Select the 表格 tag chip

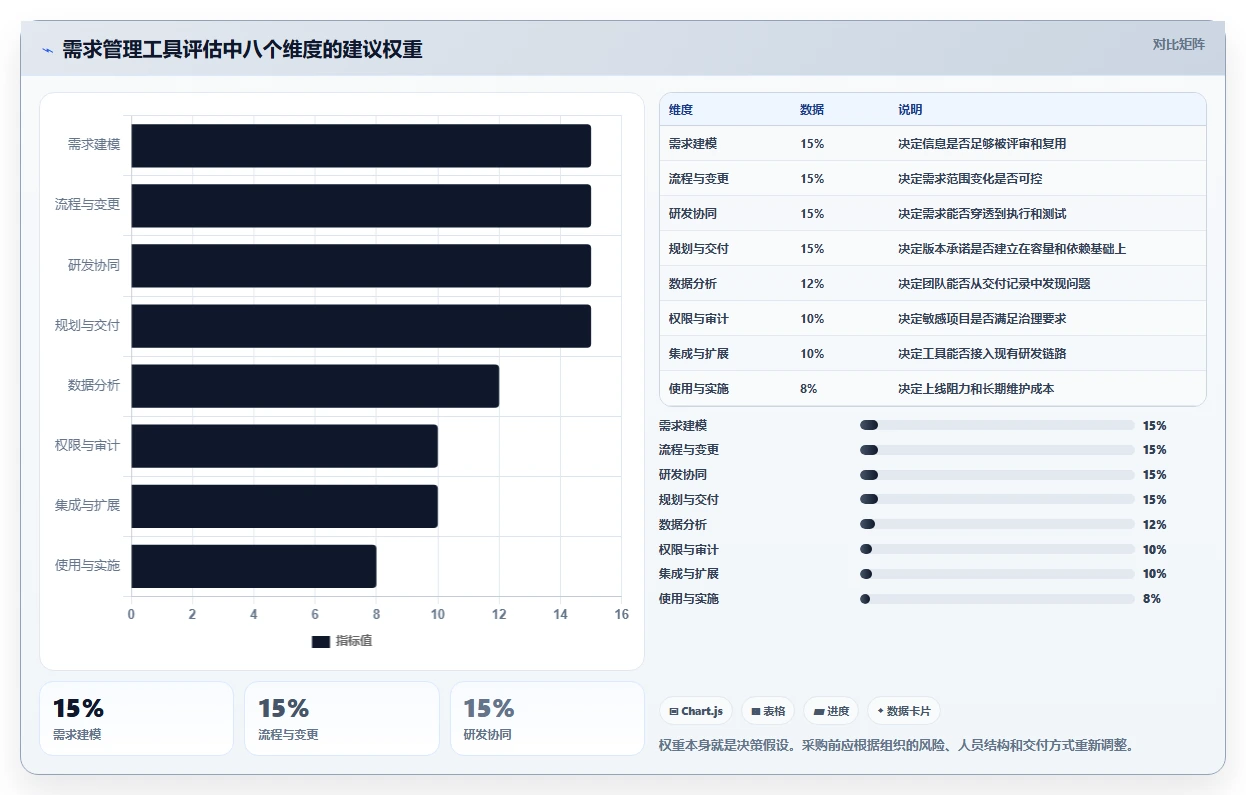point(768,711)
